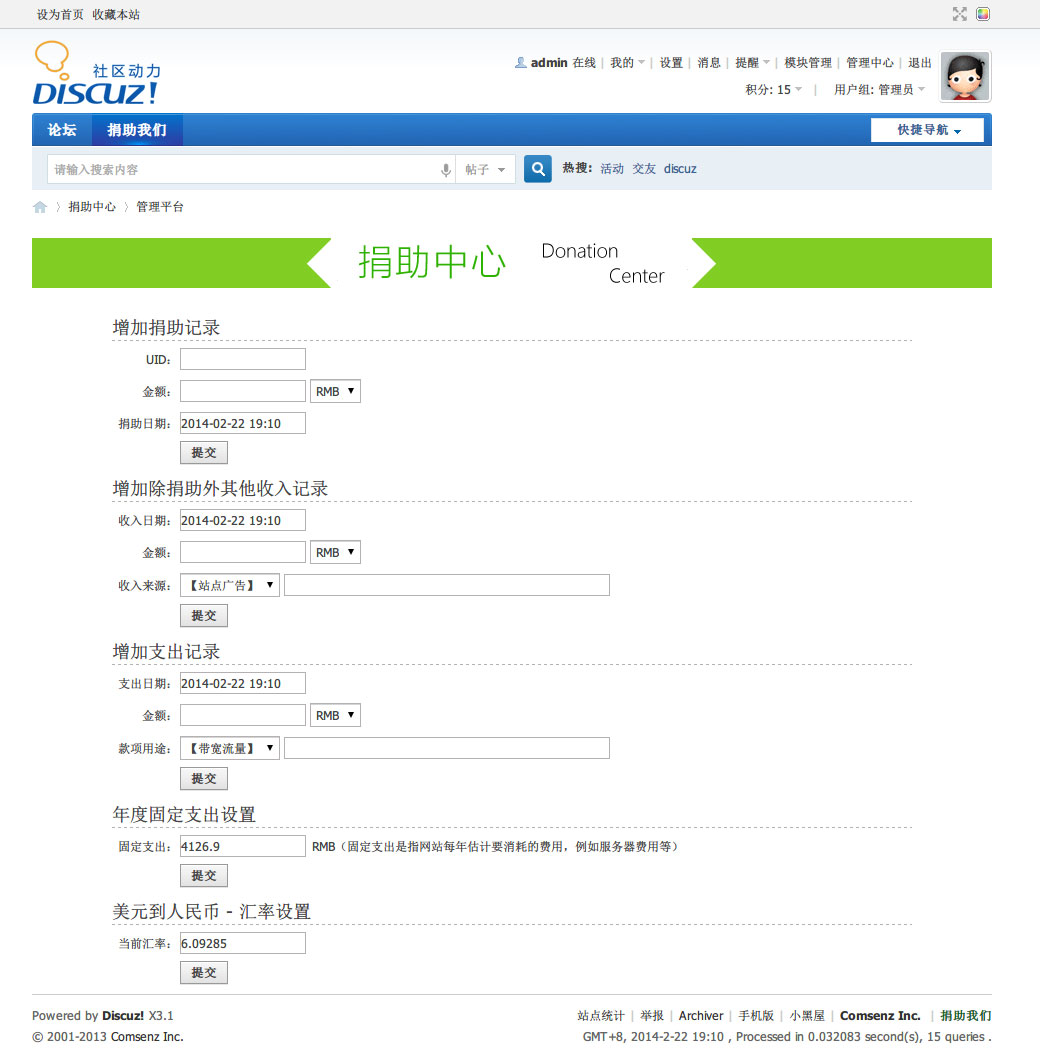The image size is (1040, 1061).
Task: Open RMB currency dropdown in 增加支出记录
Action: [335, 716]
